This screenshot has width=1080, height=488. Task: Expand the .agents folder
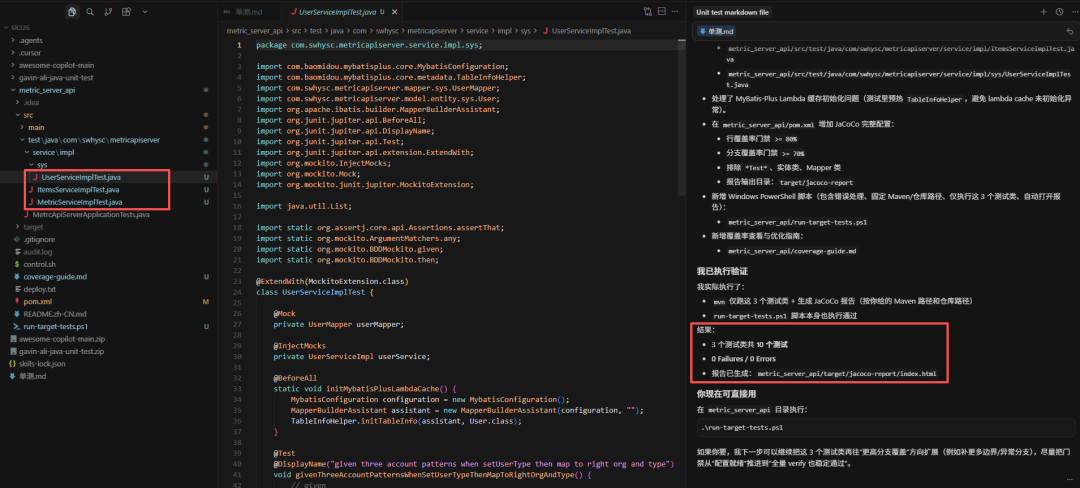point(30,40)
